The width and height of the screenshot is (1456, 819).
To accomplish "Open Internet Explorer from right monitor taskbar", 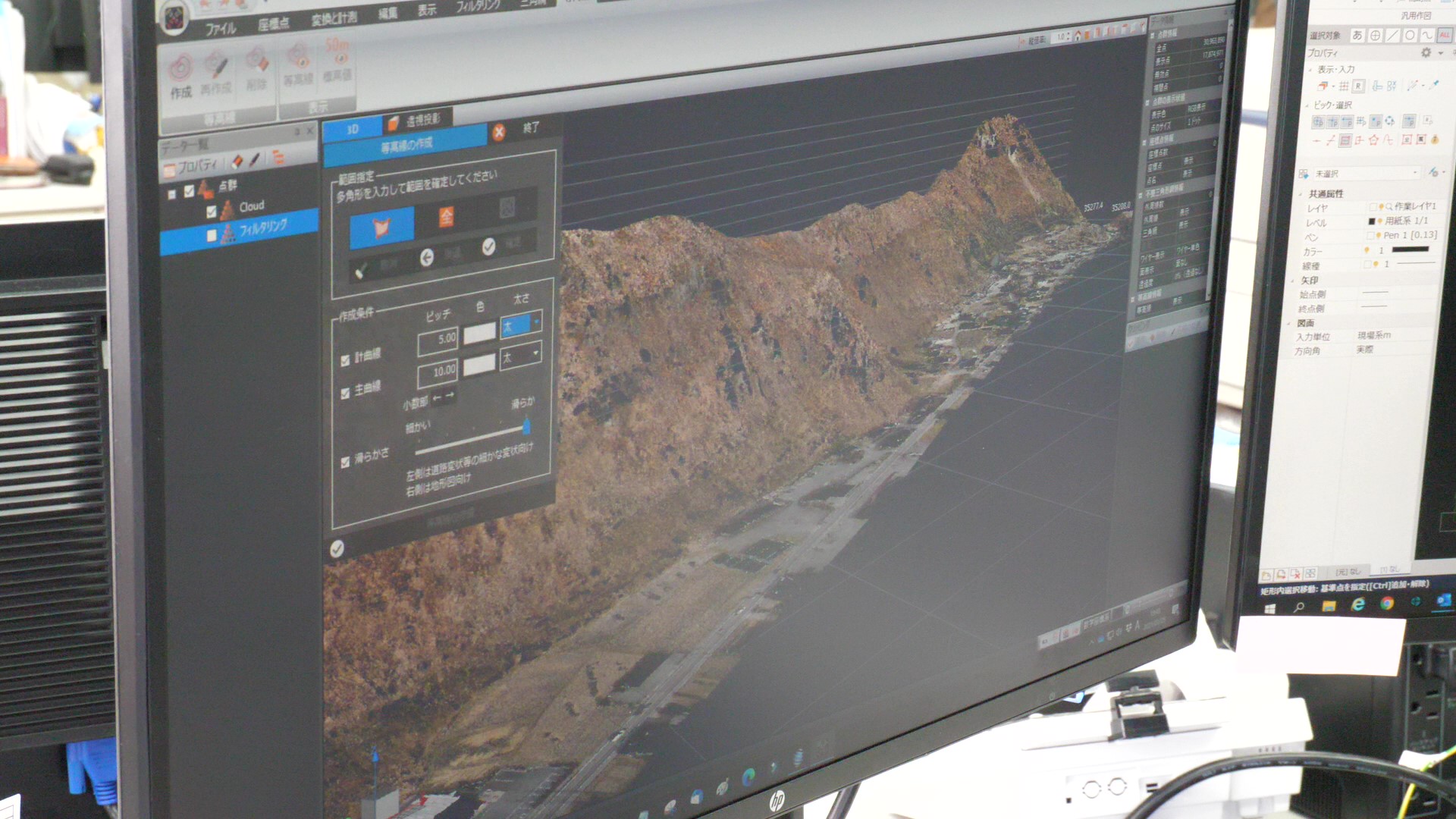I will pos(1357,604).
